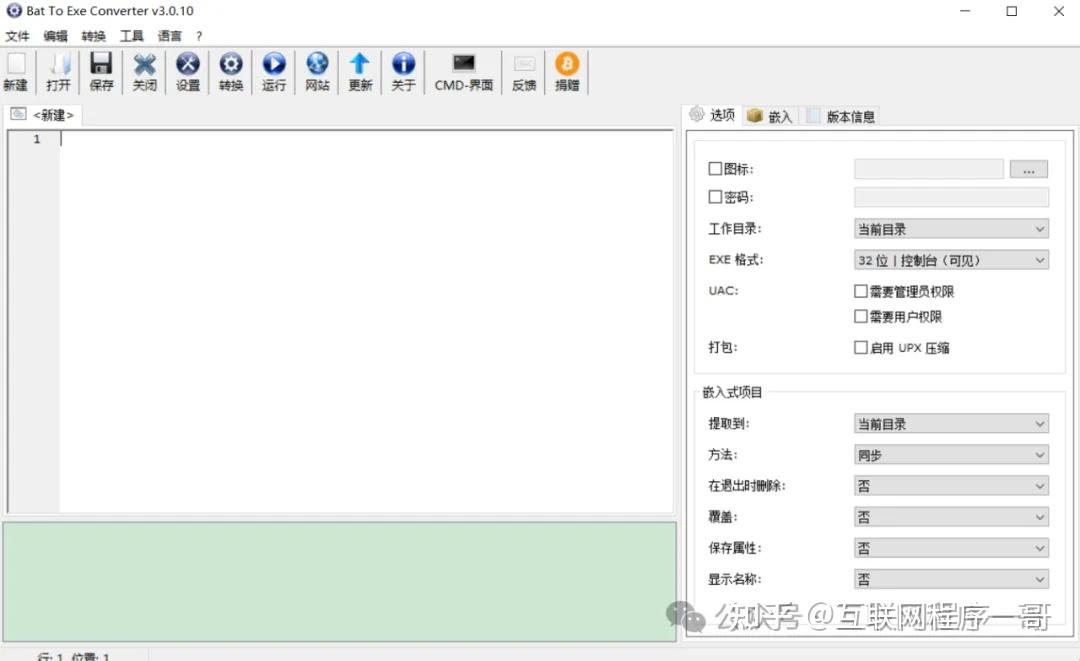Click the document icon on <新建> tab

click(19, 114)
